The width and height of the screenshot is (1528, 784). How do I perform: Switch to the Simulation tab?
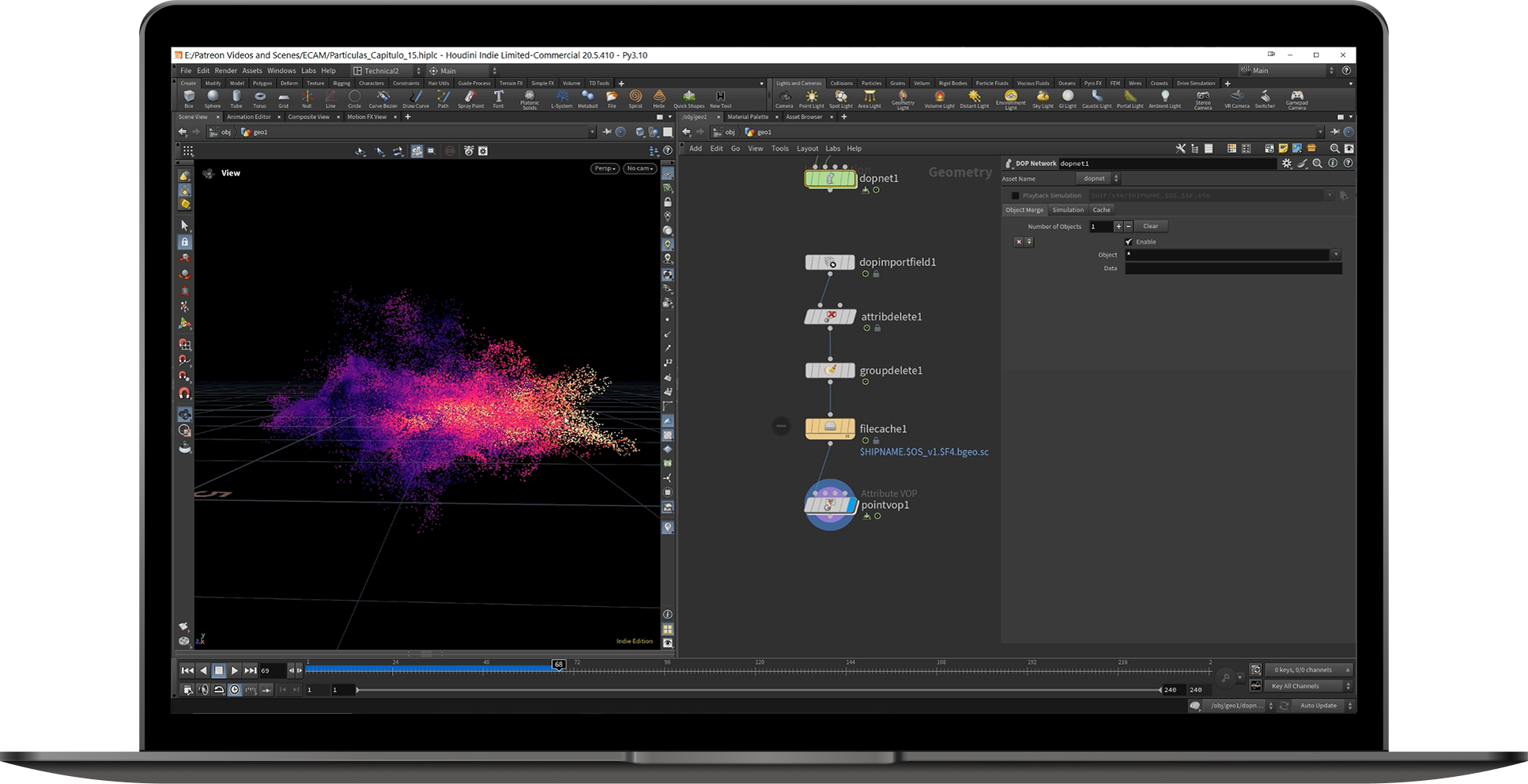1067,210
